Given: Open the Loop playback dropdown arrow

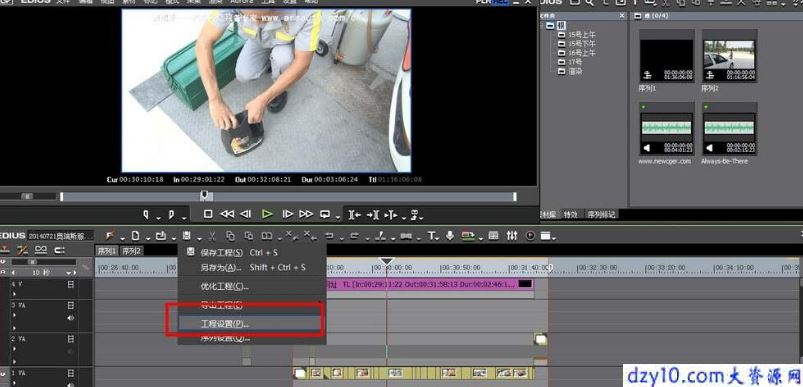Looking at the screenshot, I should click(x=337, y=218).
